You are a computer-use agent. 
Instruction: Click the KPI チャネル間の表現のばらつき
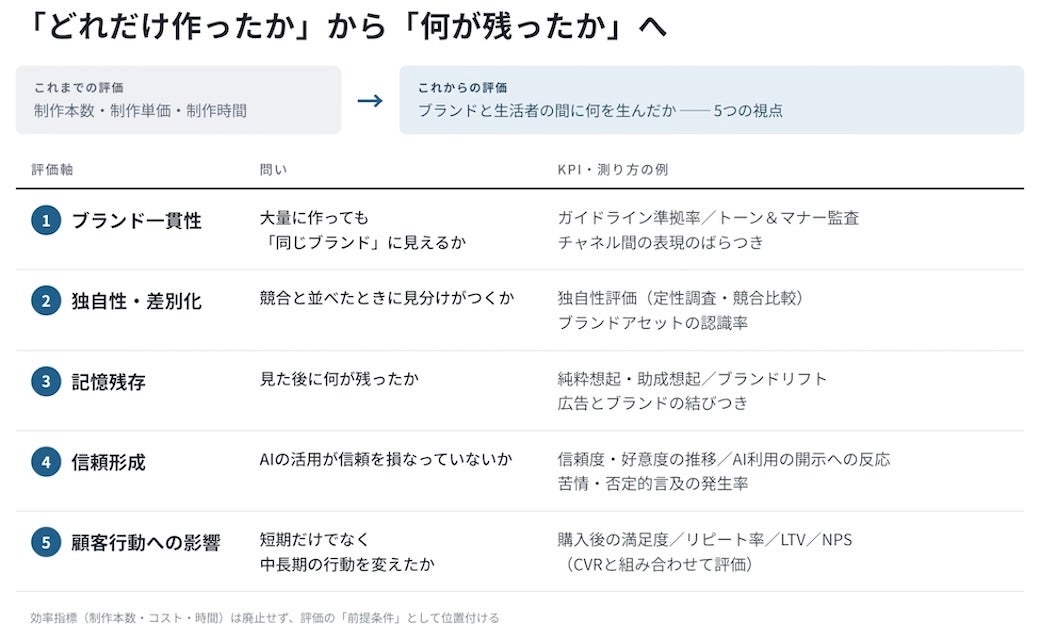661,243
